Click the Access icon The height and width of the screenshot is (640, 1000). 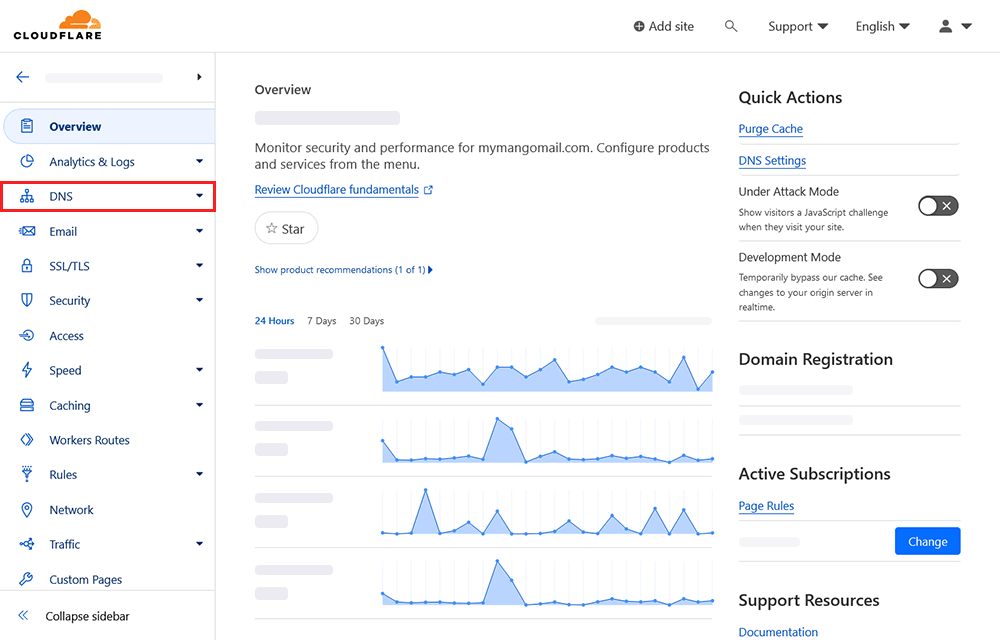point(27,335)
